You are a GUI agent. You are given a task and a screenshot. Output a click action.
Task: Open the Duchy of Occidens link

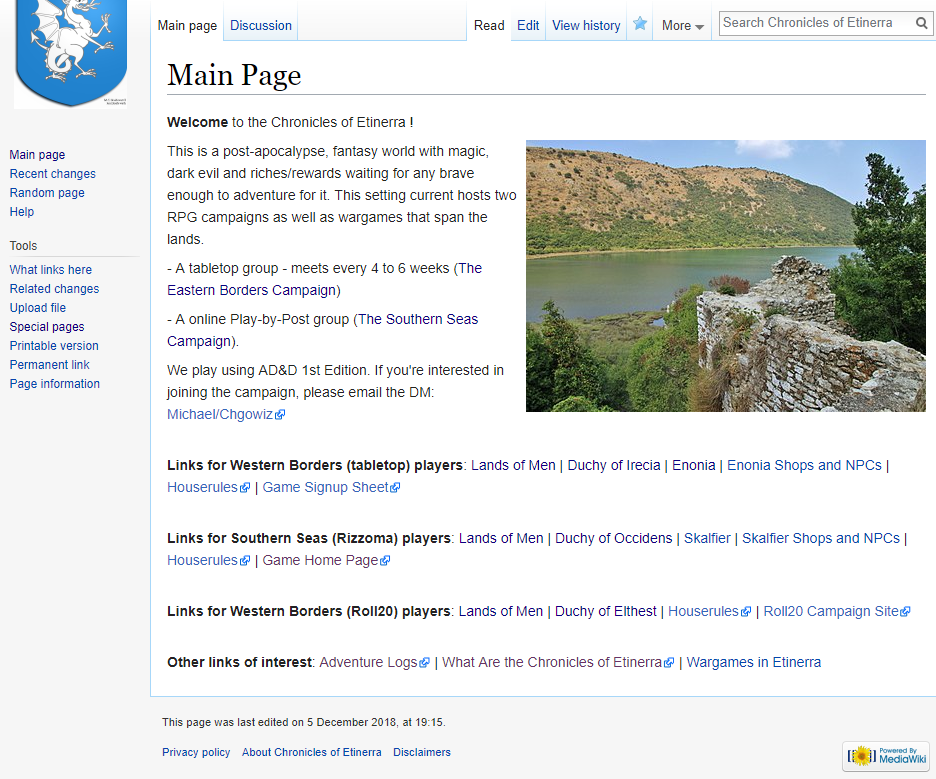(x=614, y=538)
